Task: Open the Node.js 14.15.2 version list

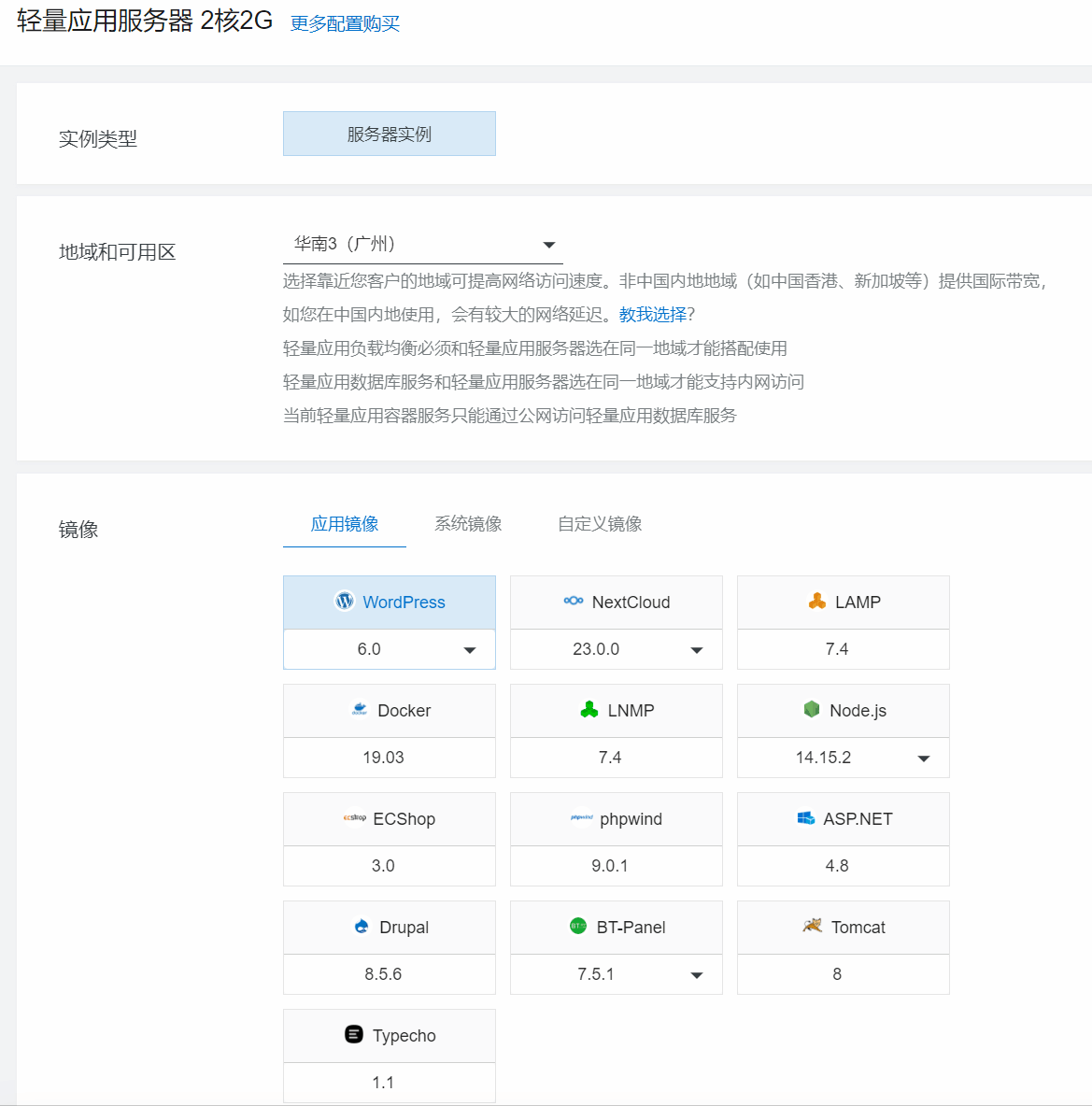Action: point(924,759)
